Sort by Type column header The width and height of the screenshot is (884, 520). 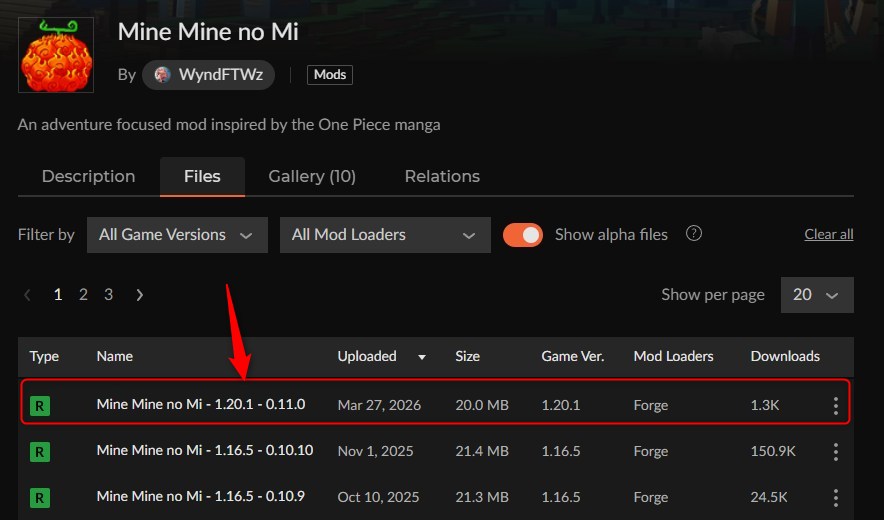[x=44, y=356]
